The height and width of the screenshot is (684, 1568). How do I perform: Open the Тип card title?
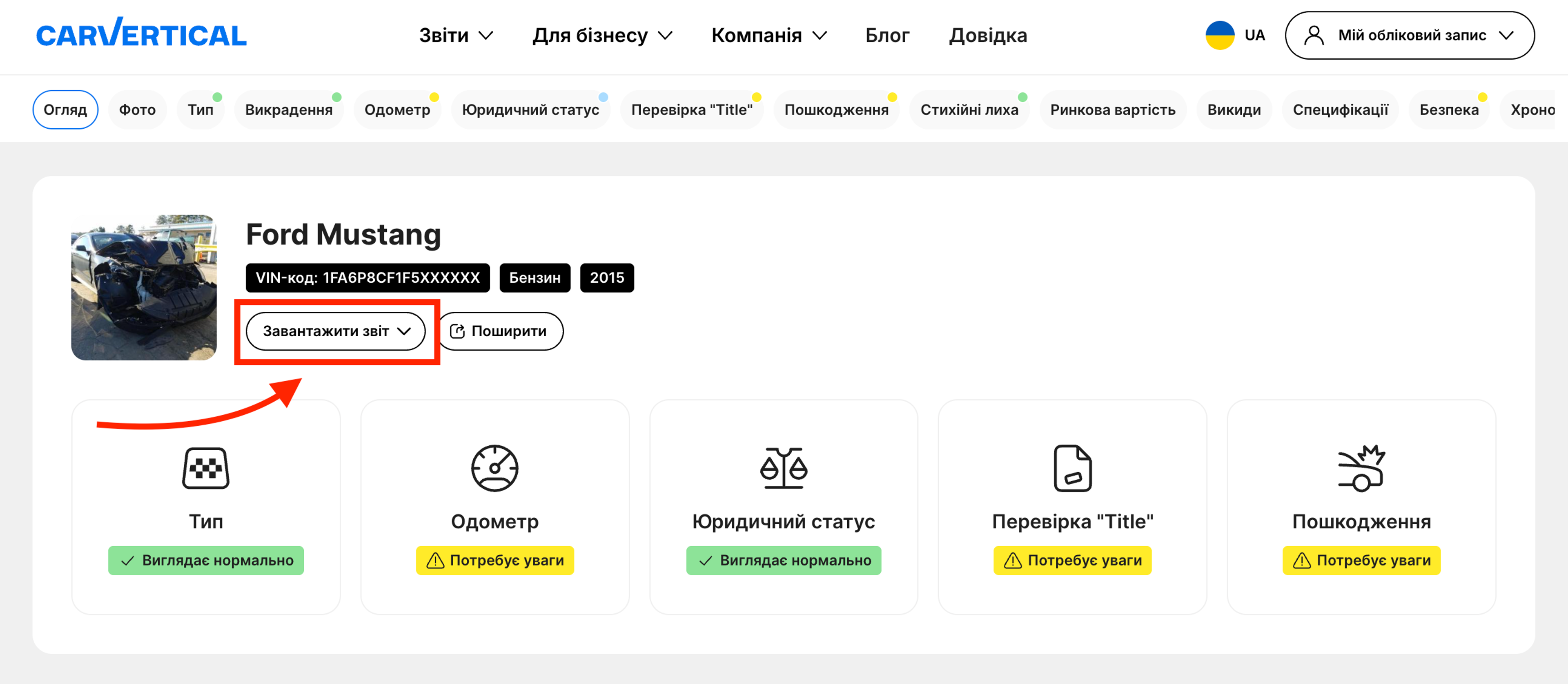[x=206, y=521]
